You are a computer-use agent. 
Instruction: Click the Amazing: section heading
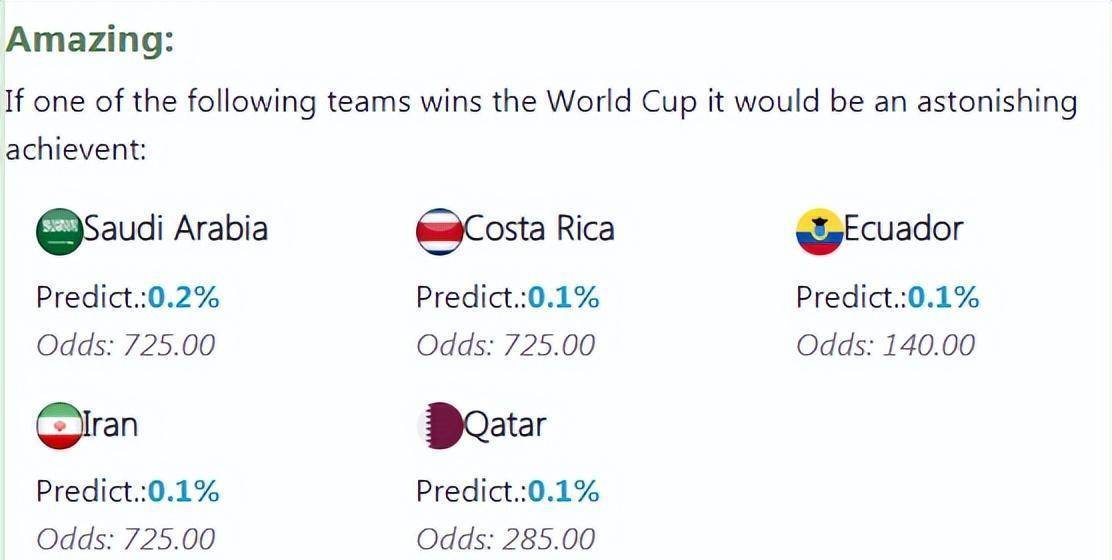(89, 41)
